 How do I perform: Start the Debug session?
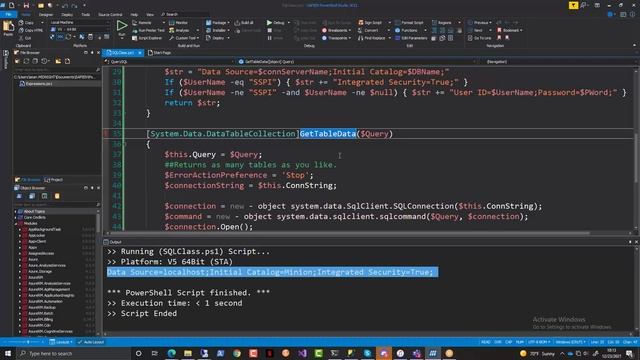pos(276,22)
